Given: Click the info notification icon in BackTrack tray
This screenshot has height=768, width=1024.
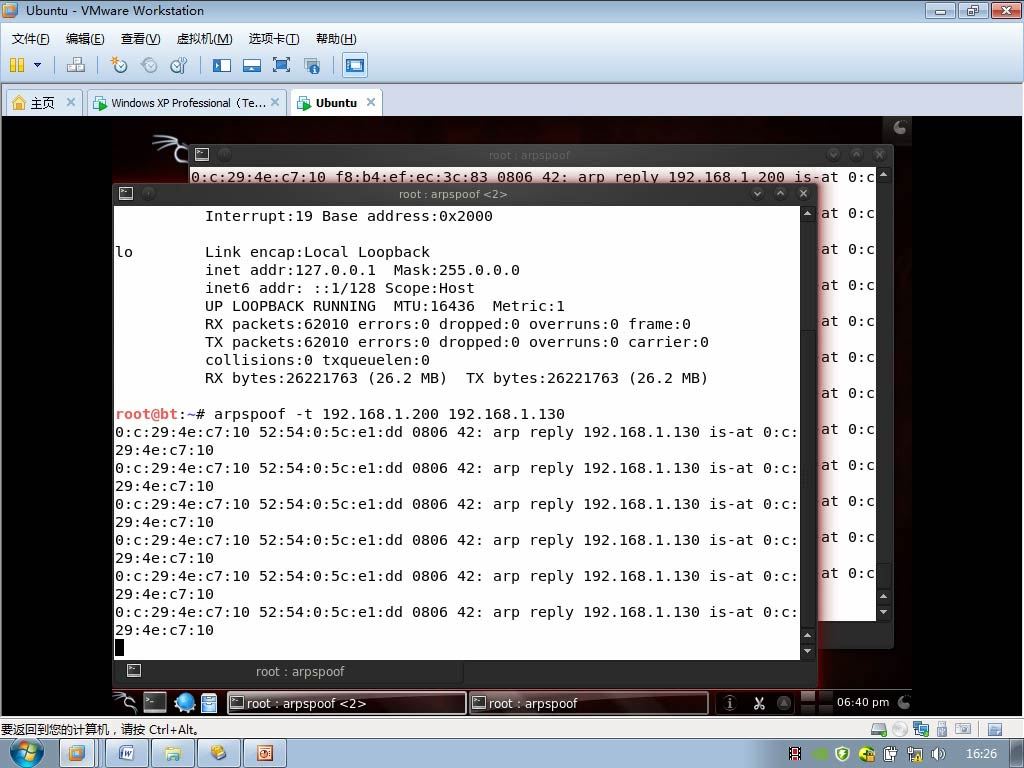Looking at the screenshot, I should pyautogui.click(x=729, y=703).
